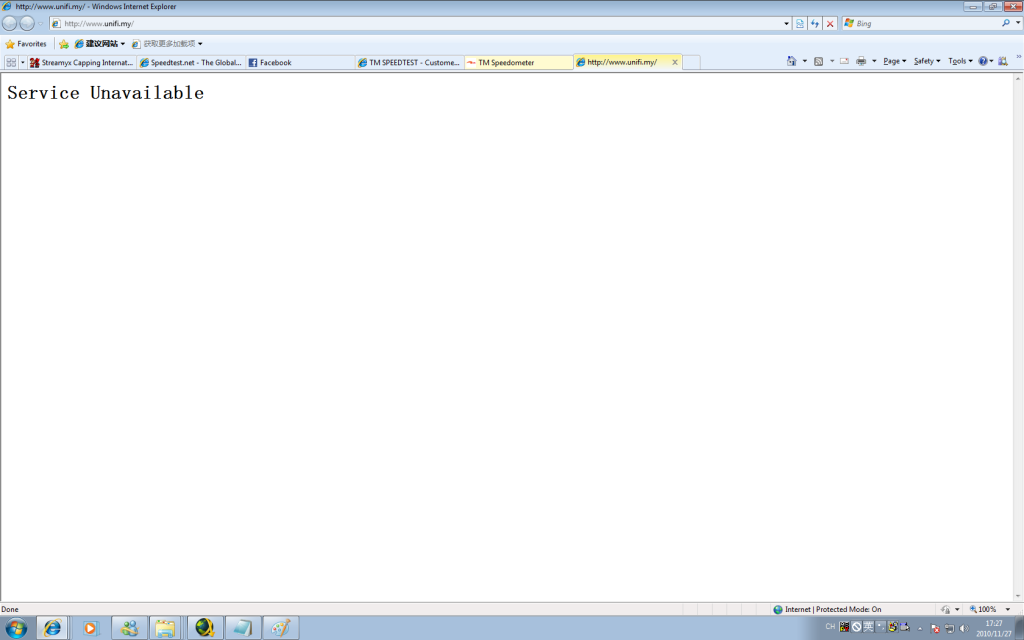Switch to the TM Speedometer tab
Screen dimensions: 1024x640
[517, 62]
